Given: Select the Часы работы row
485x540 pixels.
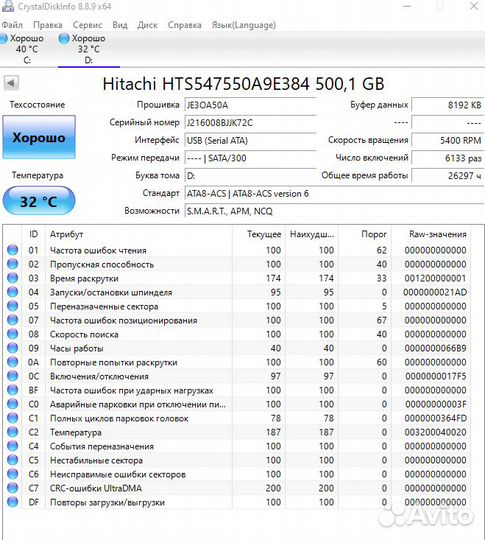Looking at the screenshot, I should click(237, 348).
